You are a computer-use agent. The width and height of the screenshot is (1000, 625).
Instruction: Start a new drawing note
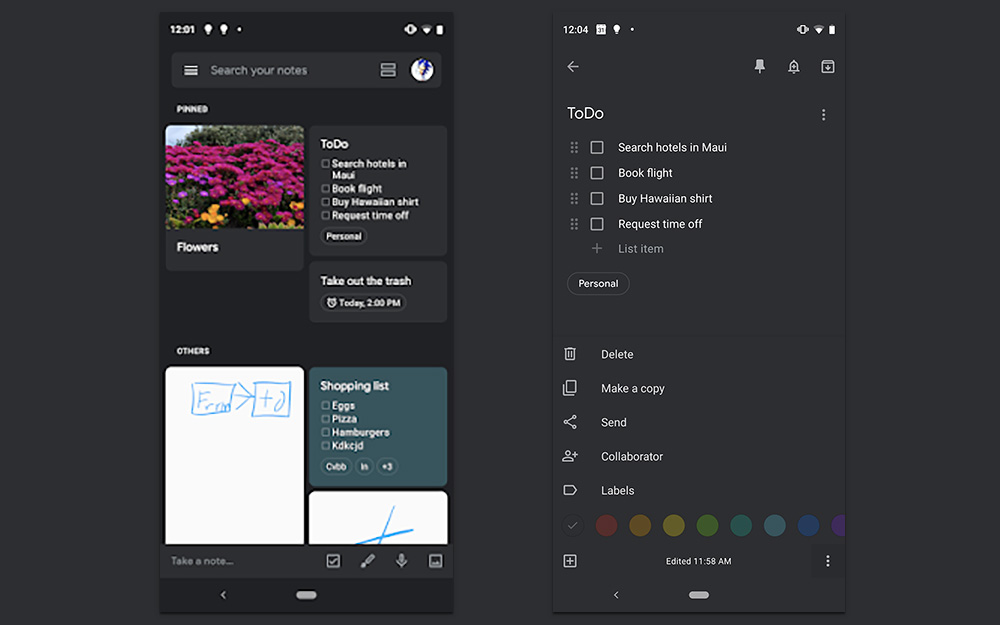pyautogui.click(x=367, y=561)
